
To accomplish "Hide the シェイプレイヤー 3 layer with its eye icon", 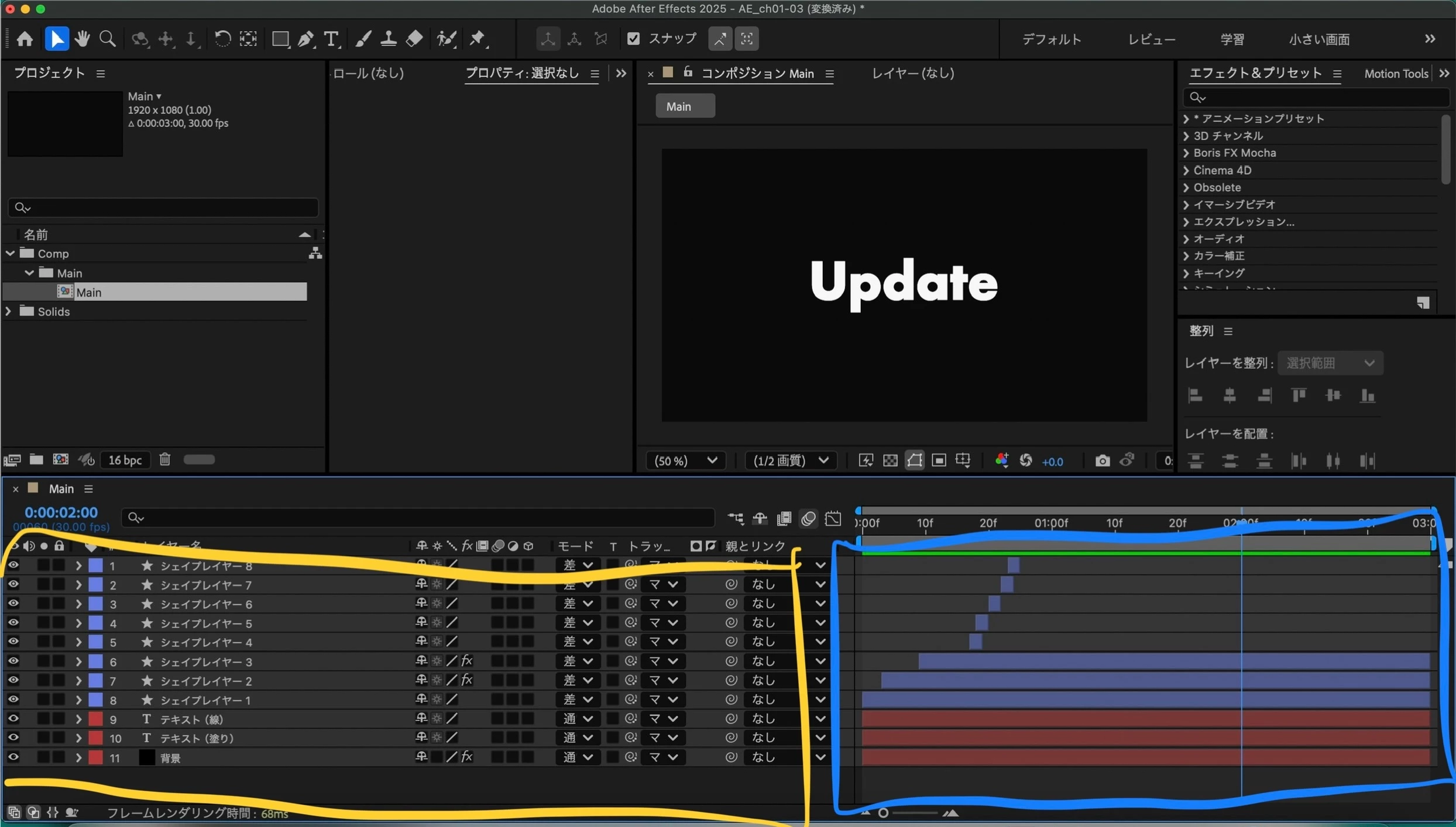I will coord(13,661).
